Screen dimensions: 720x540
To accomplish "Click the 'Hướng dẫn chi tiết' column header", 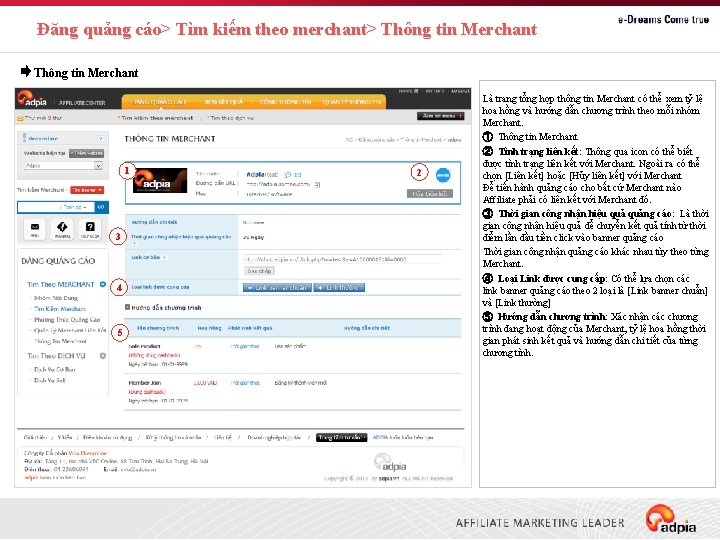I will pyautogui.click(x=367, y=328).
